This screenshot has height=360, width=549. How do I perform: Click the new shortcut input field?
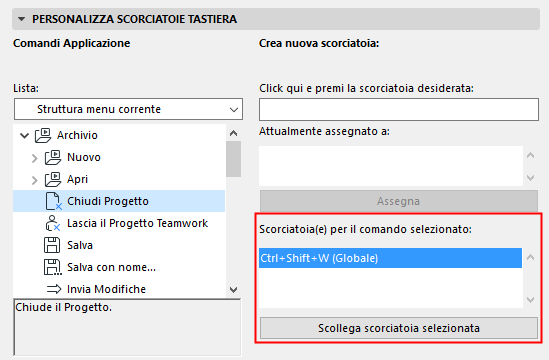[399, 110]
